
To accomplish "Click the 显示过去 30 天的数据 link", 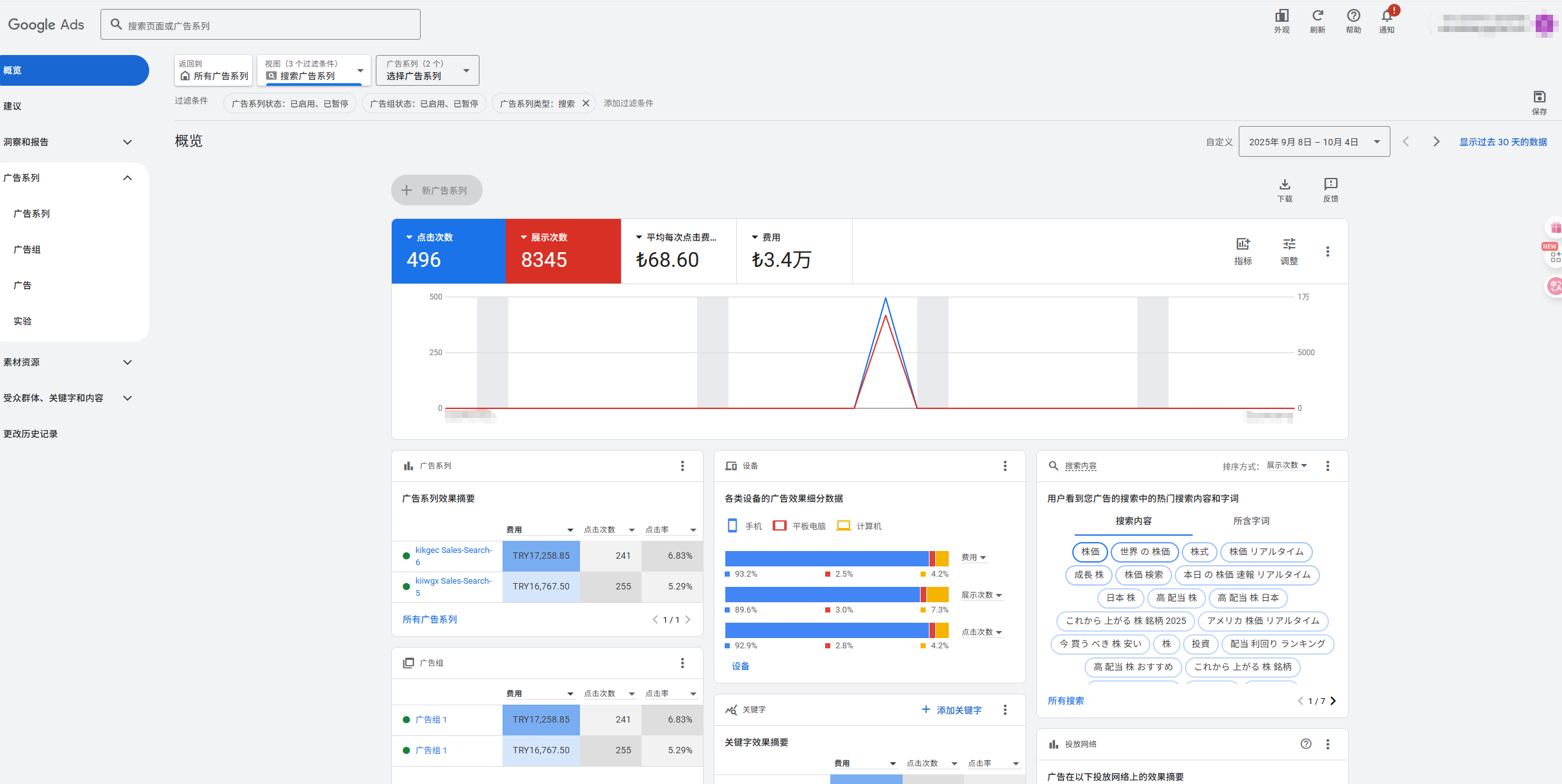I will pyautogui.click(x=1502, y=142).
